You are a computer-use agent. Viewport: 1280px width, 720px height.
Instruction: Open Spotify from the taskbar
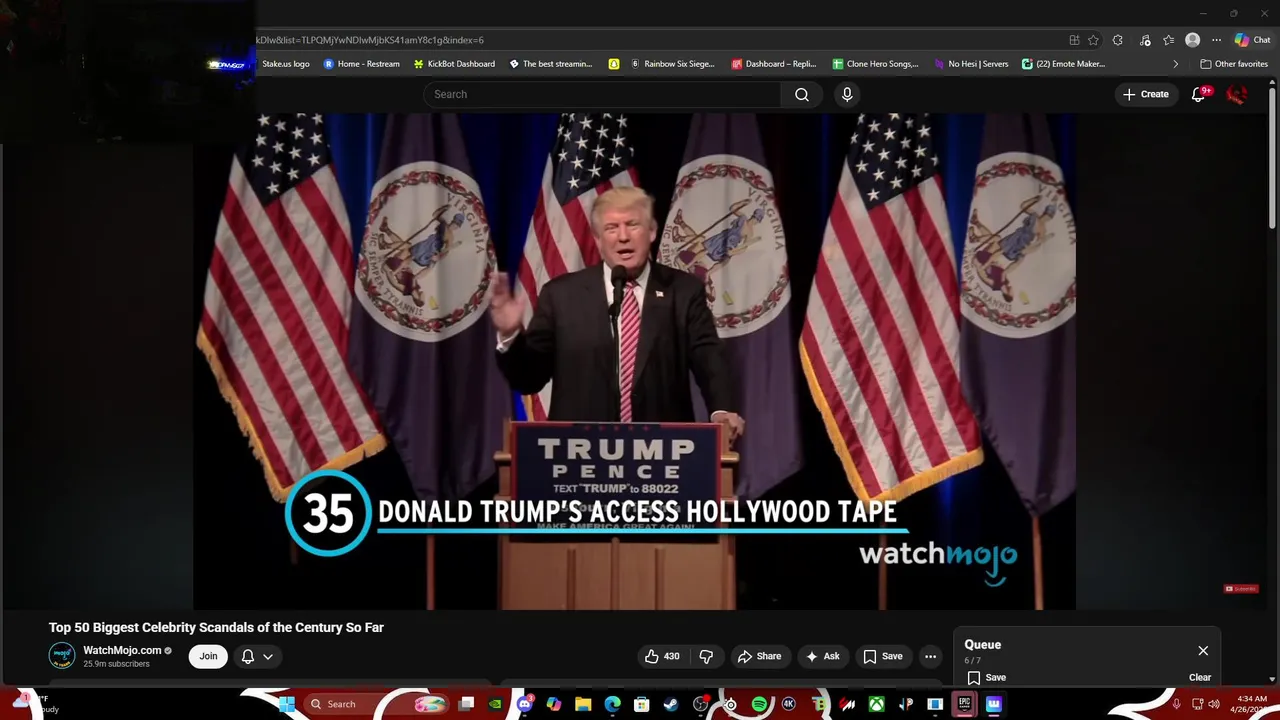point(760,704)
